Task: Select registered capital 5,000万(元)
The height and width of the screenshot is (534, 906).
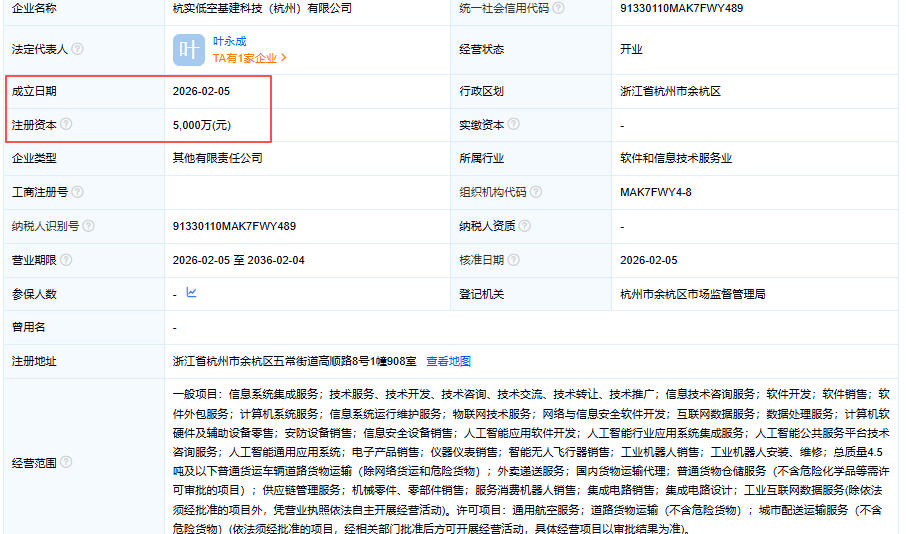Action: 202,125
